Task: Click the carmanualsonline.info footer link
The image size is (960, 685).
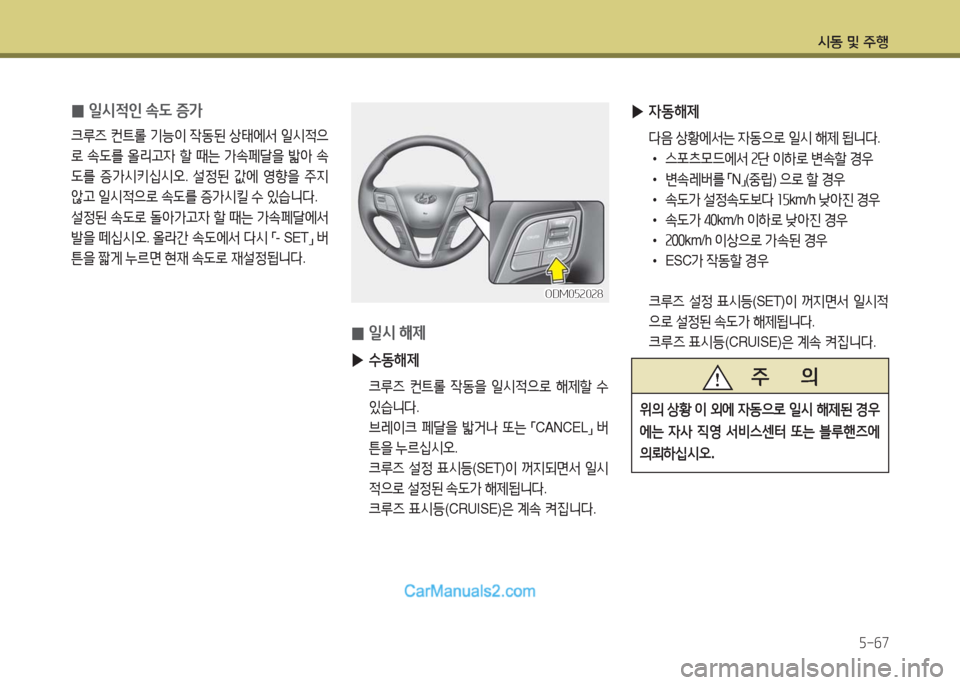Action: (x=812, y=668)
